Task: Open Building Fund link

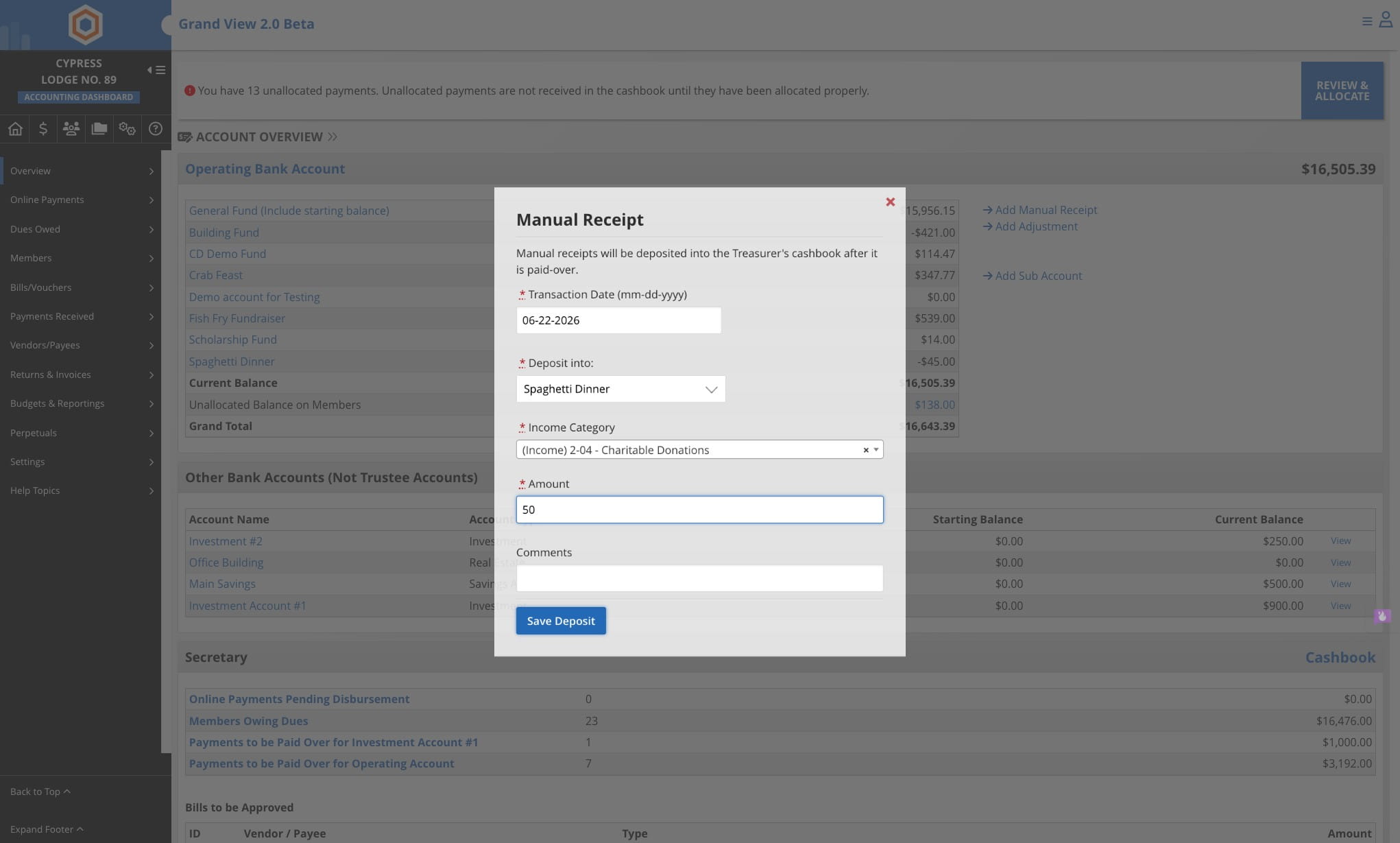Action: [x=224, y=233]
